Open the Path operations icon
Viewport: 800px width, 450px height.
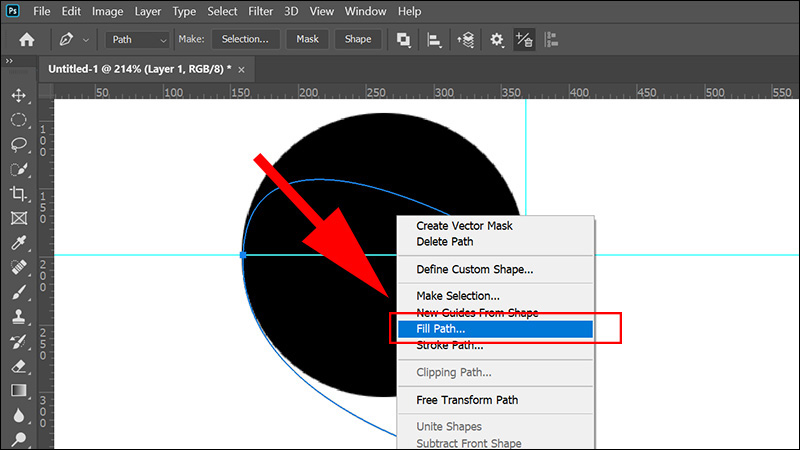(404, 39)
